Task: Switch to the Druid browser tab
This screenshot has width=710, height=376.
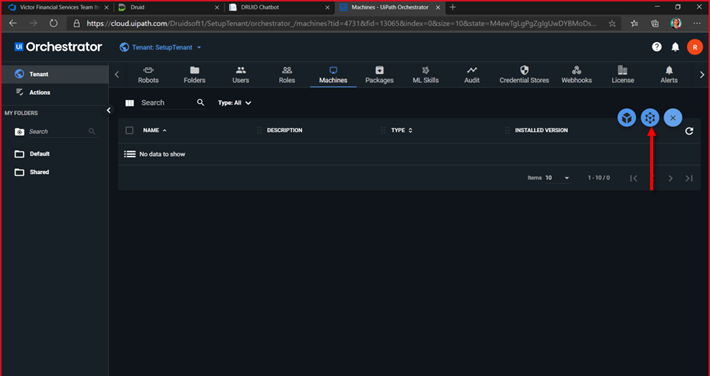Action: point(168,7)
